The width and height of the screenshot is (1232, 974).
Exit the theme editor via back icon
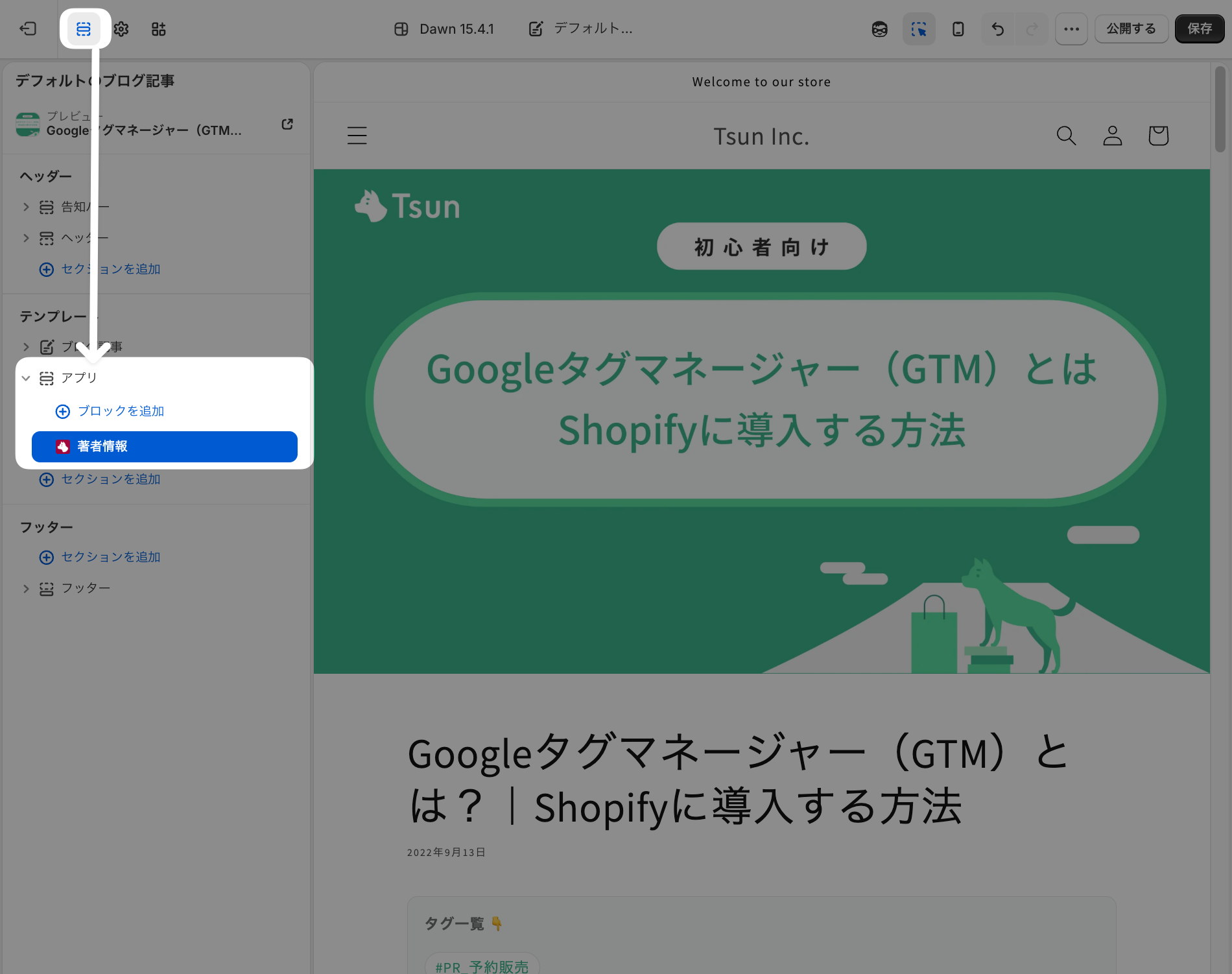click(x=28, y=29)
